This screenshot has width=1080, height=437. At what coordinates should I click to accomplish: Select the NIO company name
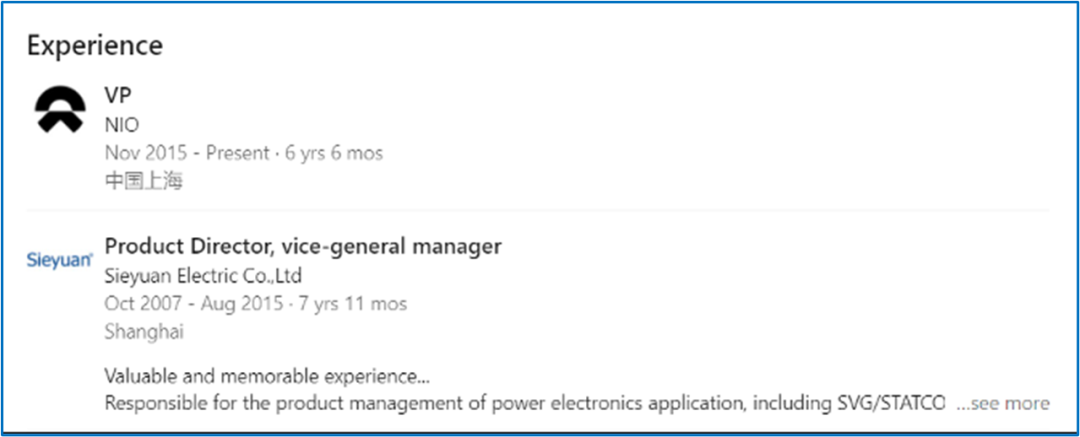point(121,125)
